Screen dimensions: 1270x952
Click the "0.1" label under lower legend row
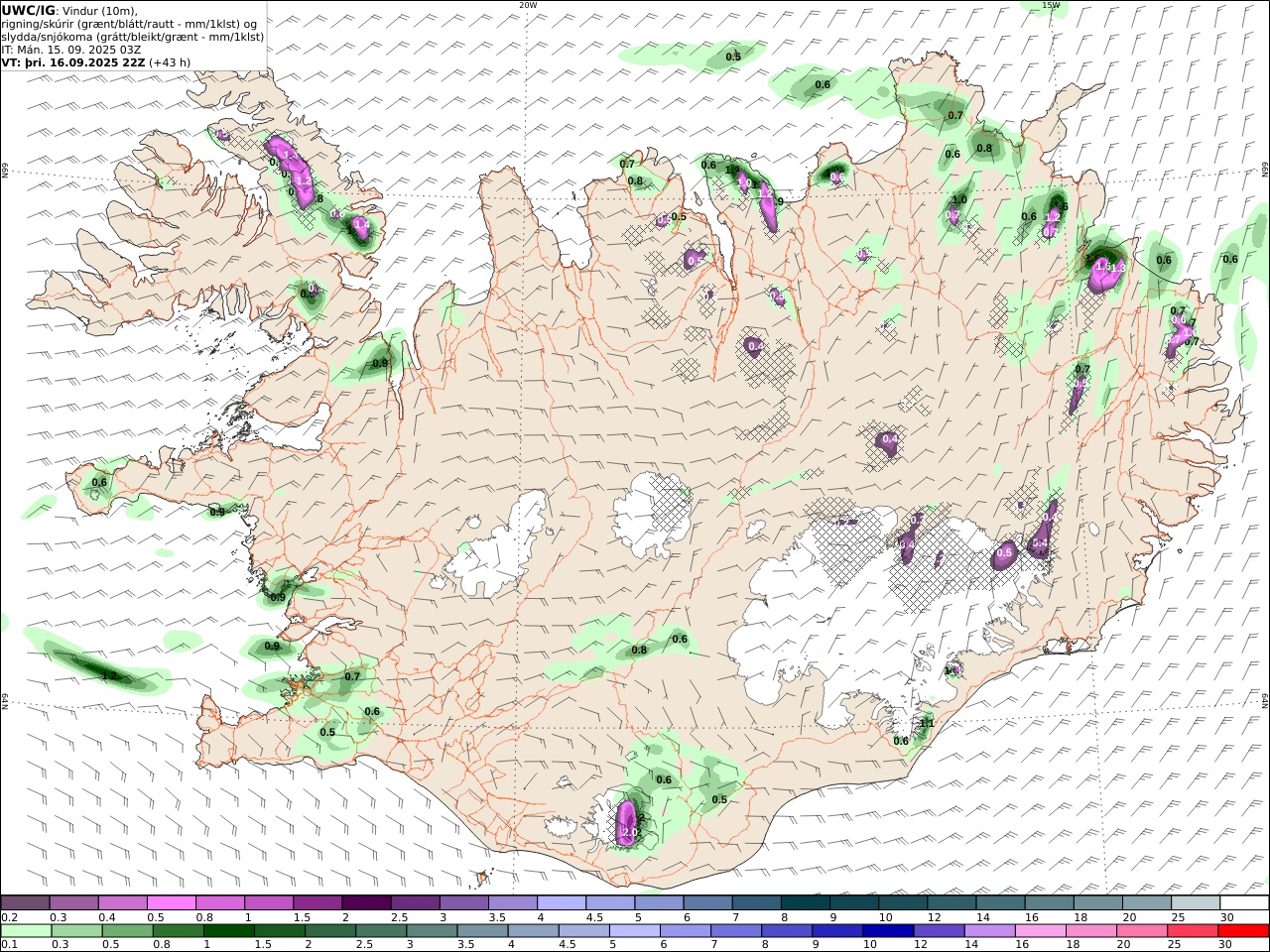click(x=9, y=945)
